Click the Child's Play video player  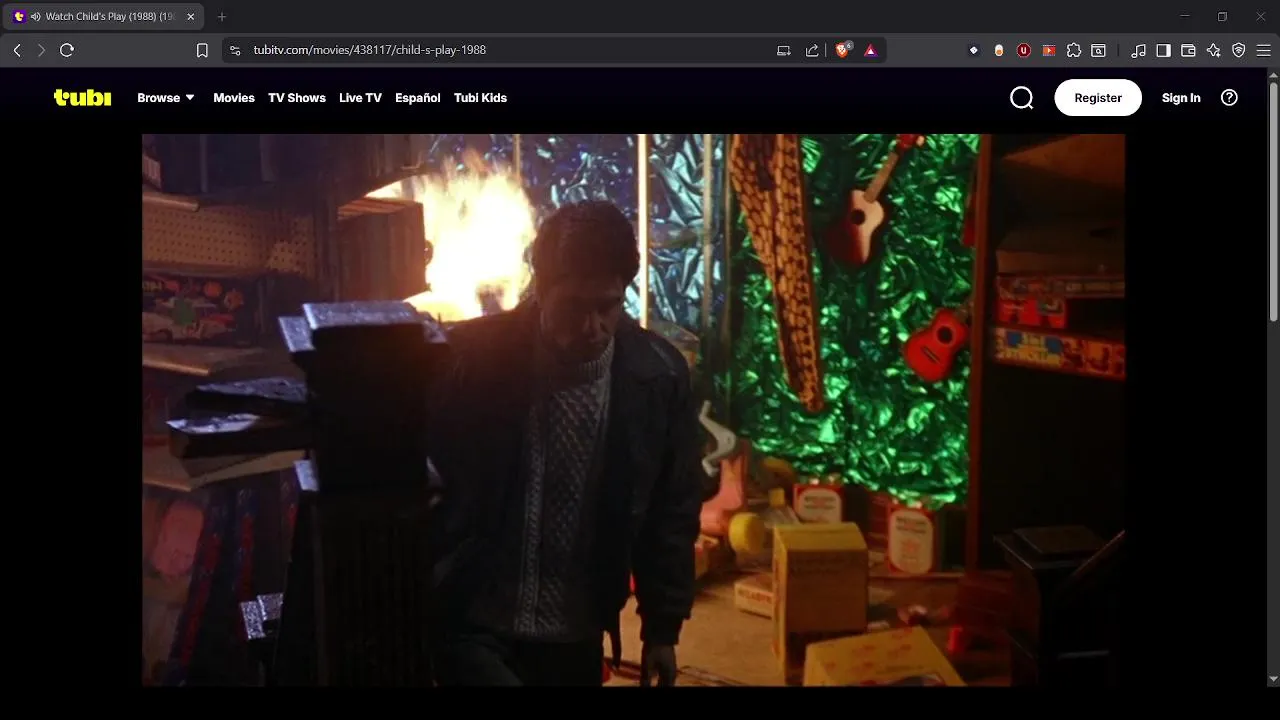(633, 410)
